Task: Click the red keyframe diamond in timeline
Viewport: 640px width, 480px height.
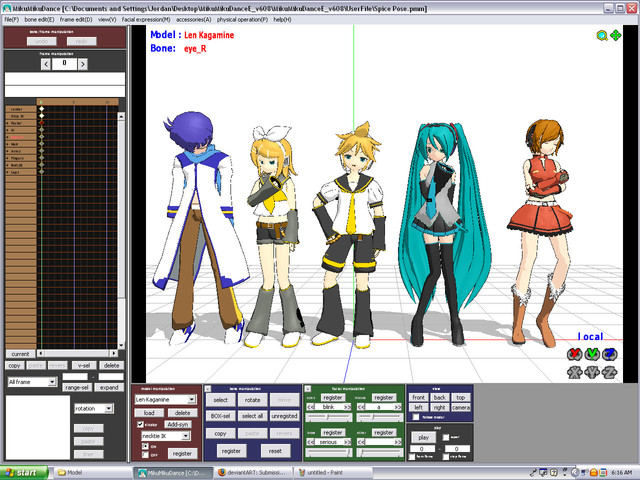Action: (x=41, y=123)
